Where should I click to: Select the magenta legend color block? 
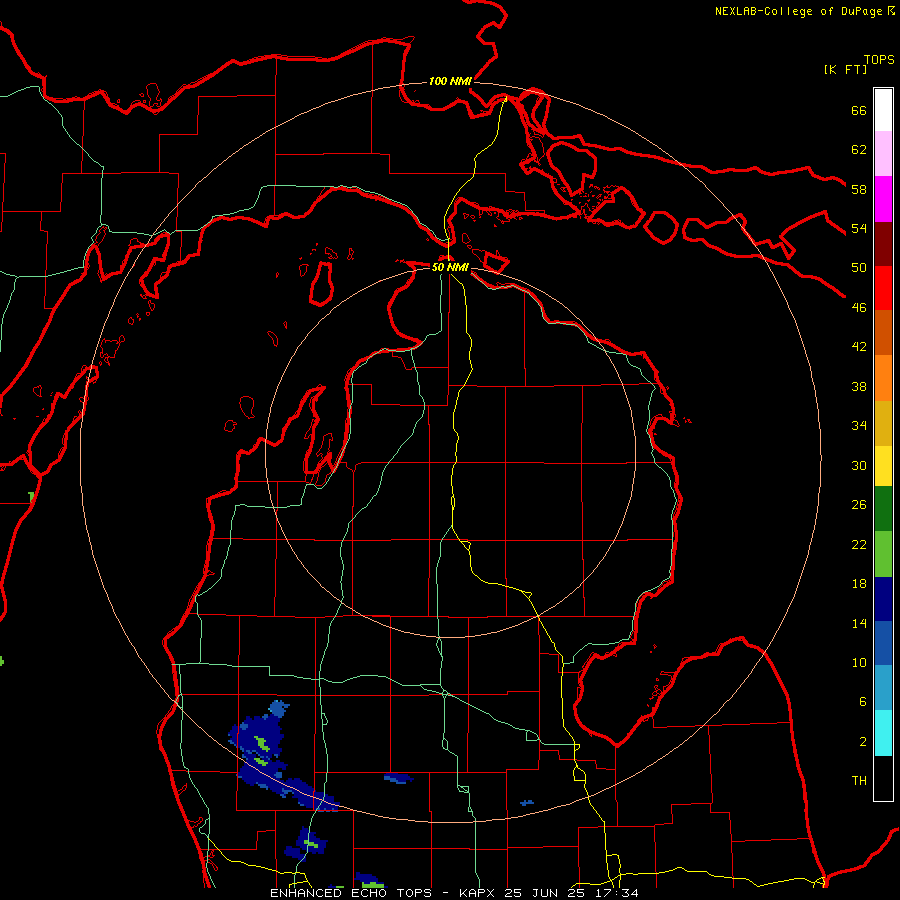[883, 199]
